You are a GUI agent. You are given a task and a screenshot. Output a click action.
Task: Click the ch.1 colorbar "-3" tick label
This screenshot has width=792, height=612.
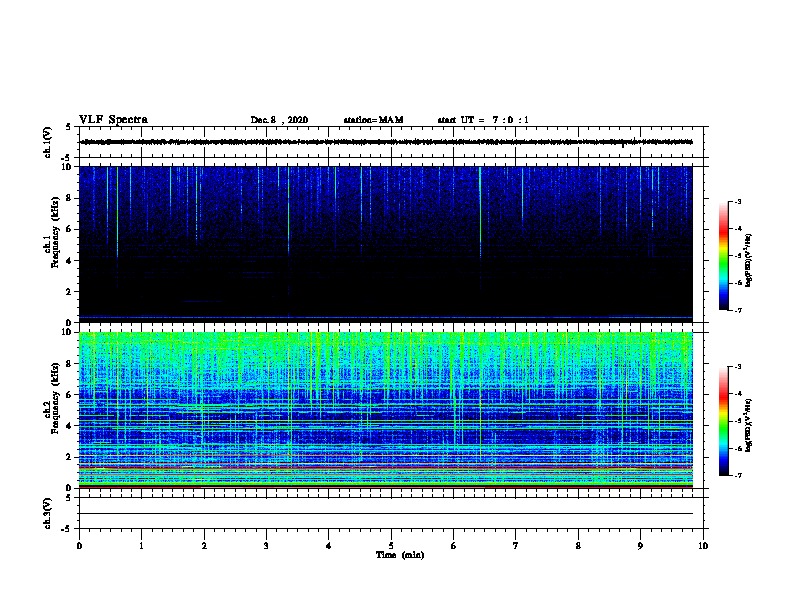click(737, 202)
